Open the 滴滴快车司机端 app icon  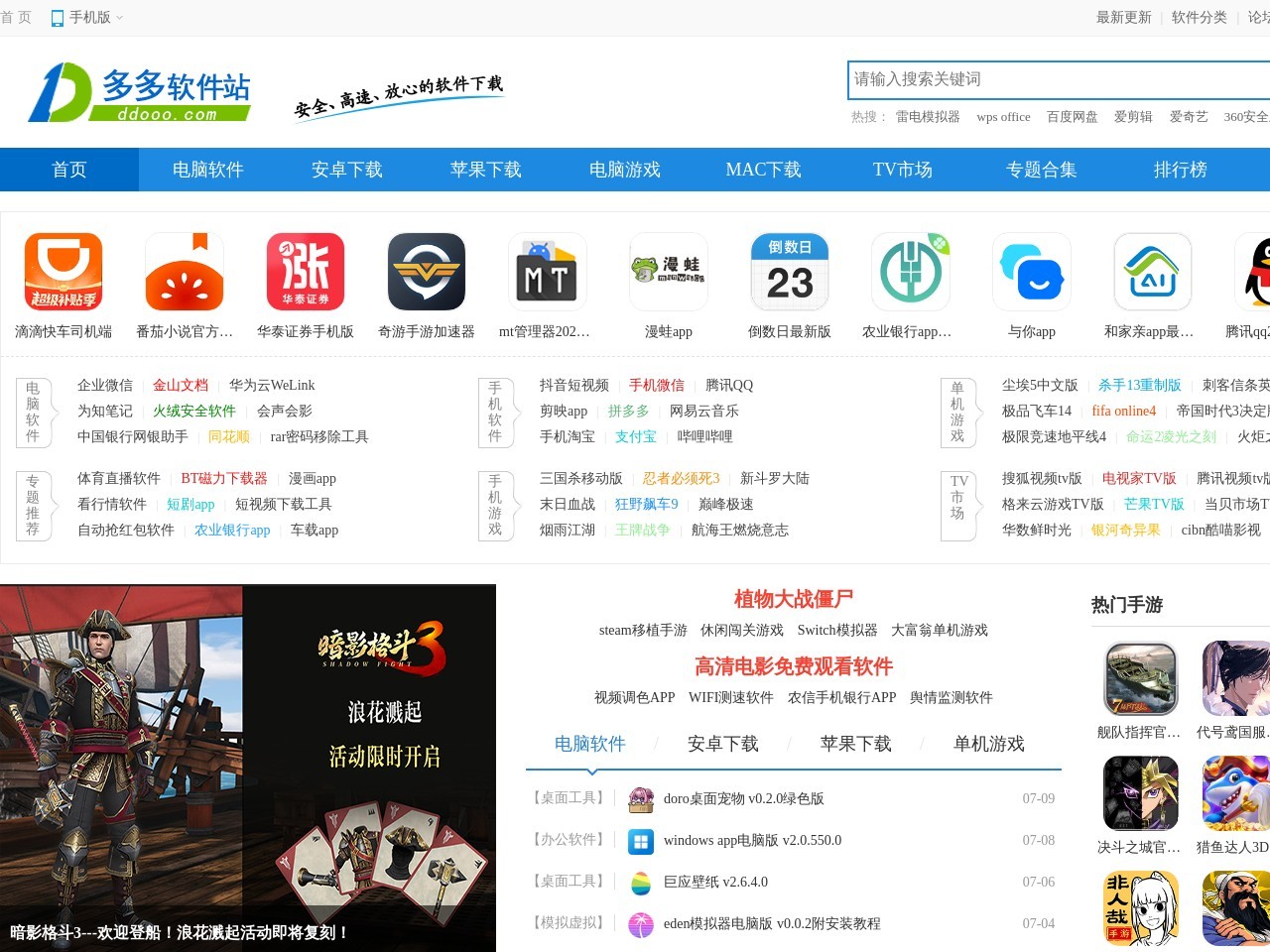coord(63,271)
